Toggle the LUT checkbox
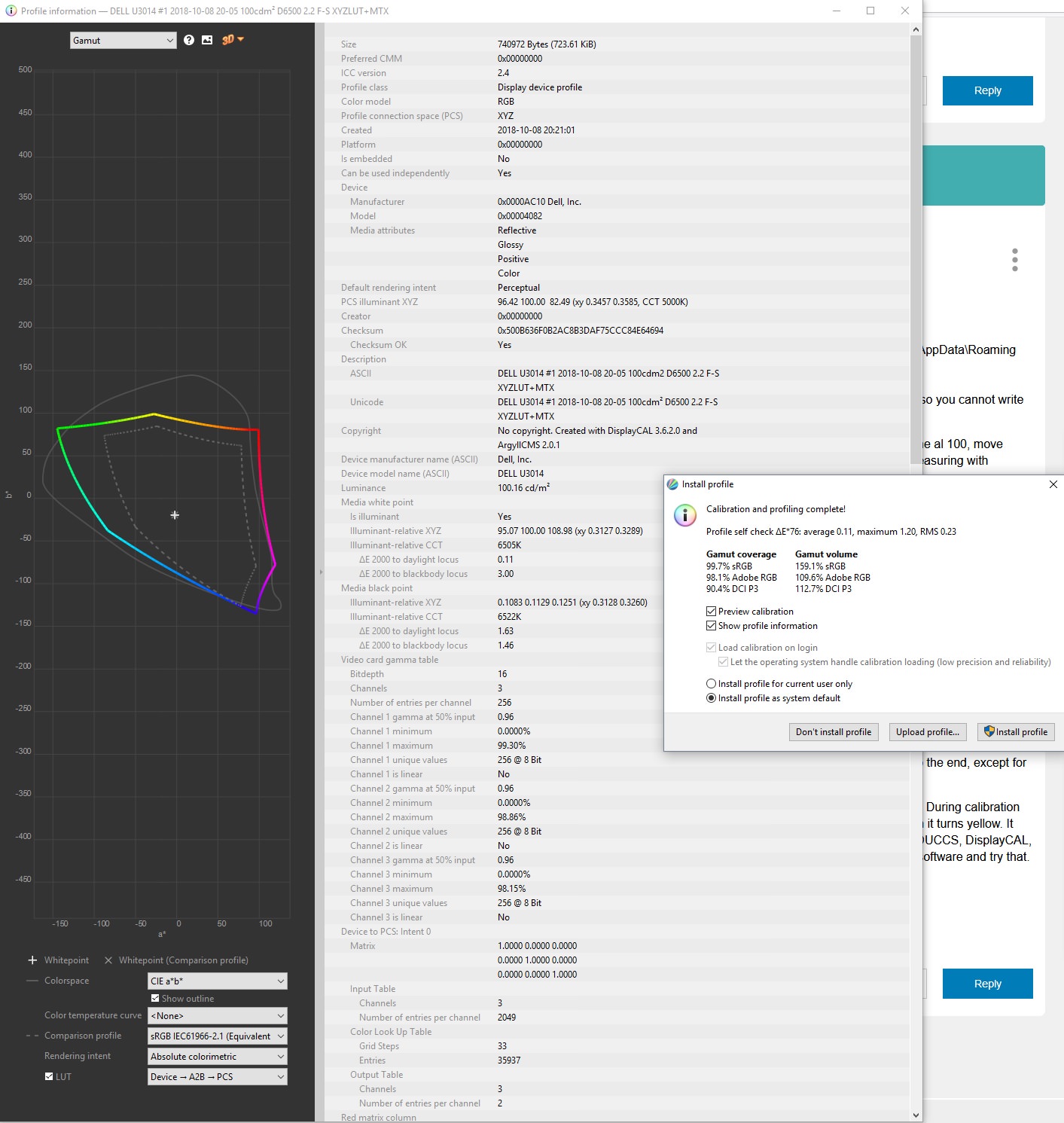Screen dimensions: 1064x1123 click(49, 1077)
